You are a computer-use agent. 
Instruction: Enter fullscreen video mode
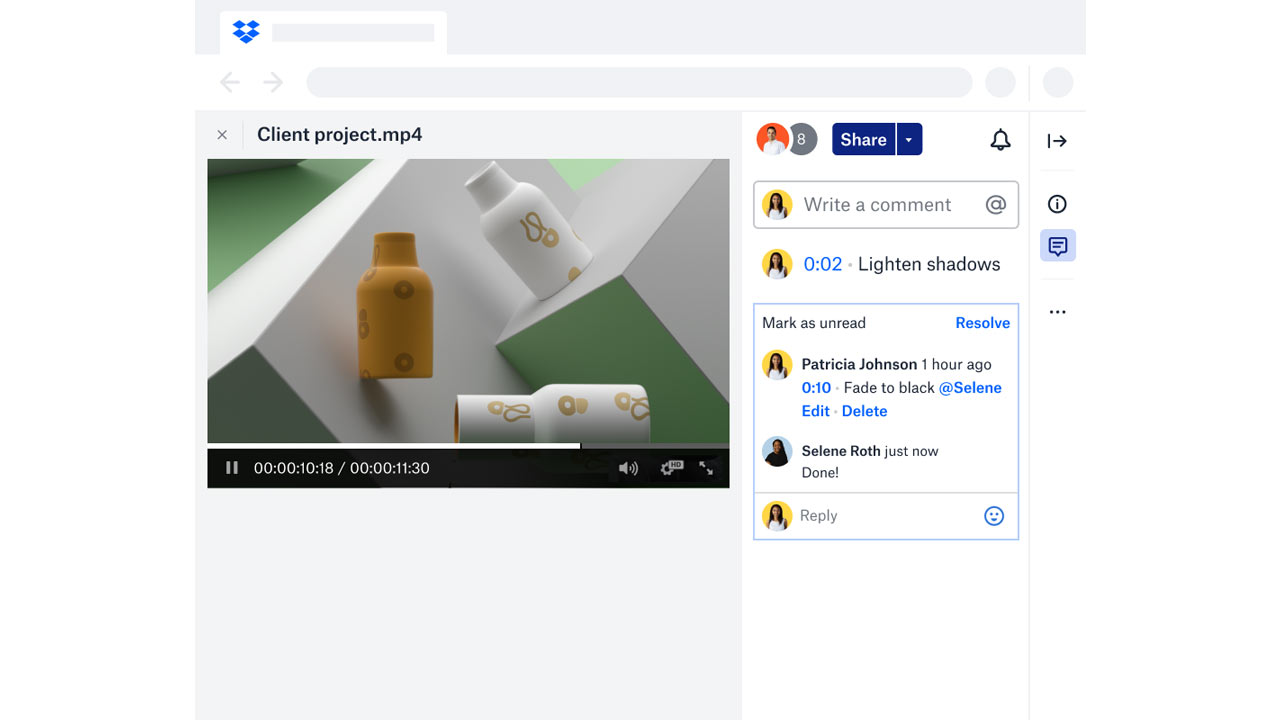706,468
